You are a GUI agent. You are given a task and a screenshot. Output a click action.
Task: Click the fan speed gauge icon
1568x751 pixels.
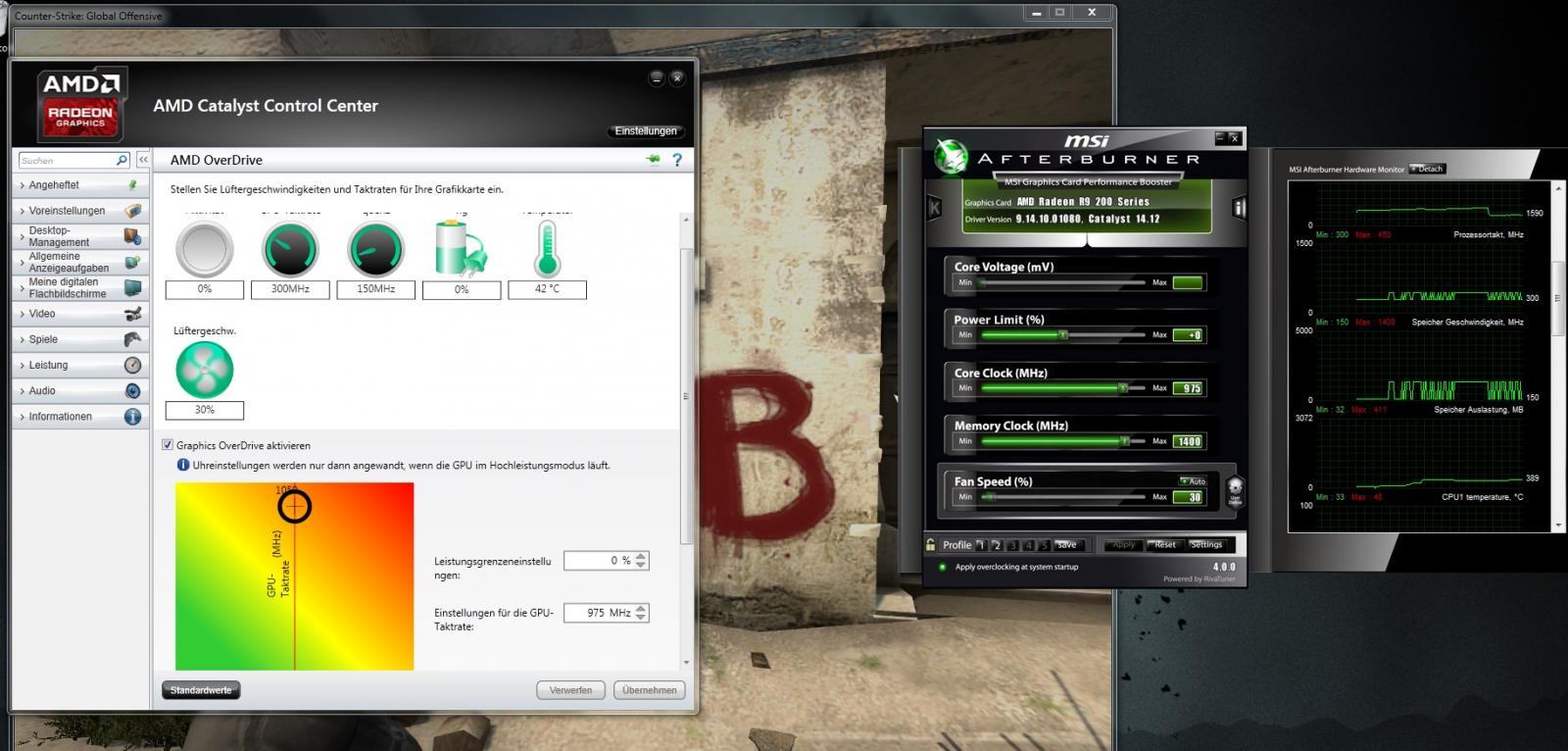pos(205,370)
